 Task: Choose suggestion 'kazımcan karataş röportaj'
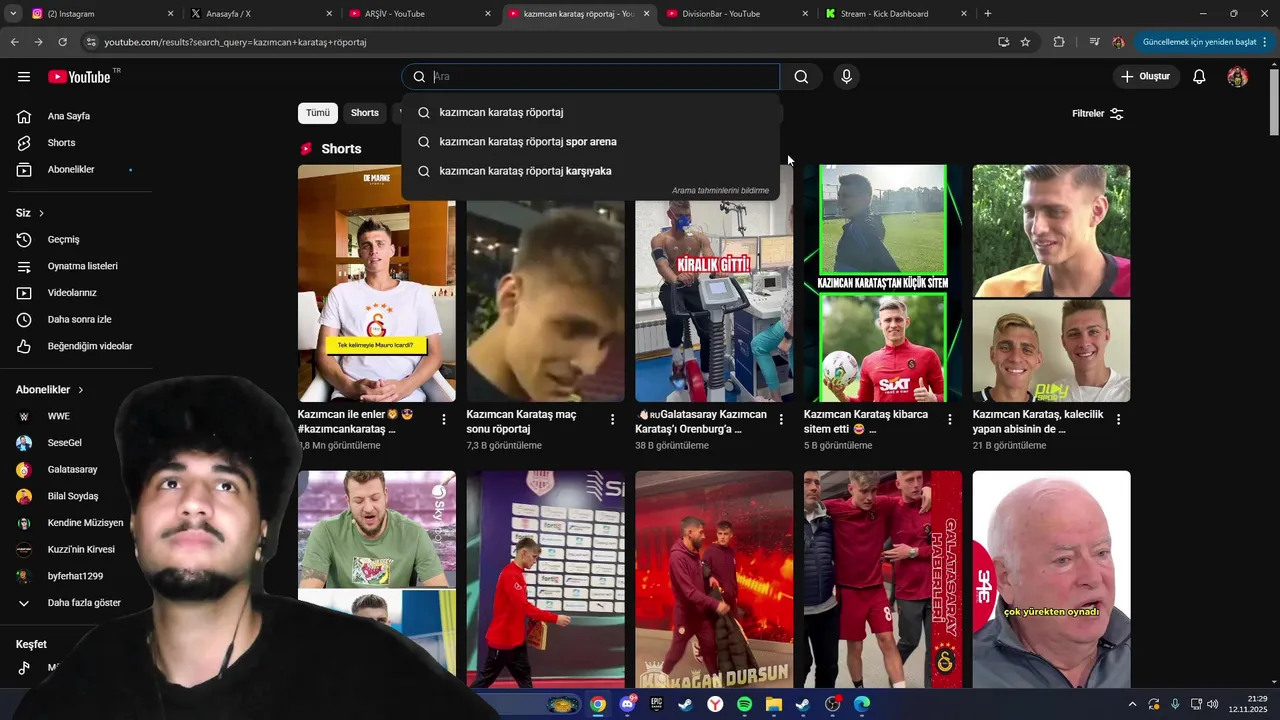tap(590, 113)
